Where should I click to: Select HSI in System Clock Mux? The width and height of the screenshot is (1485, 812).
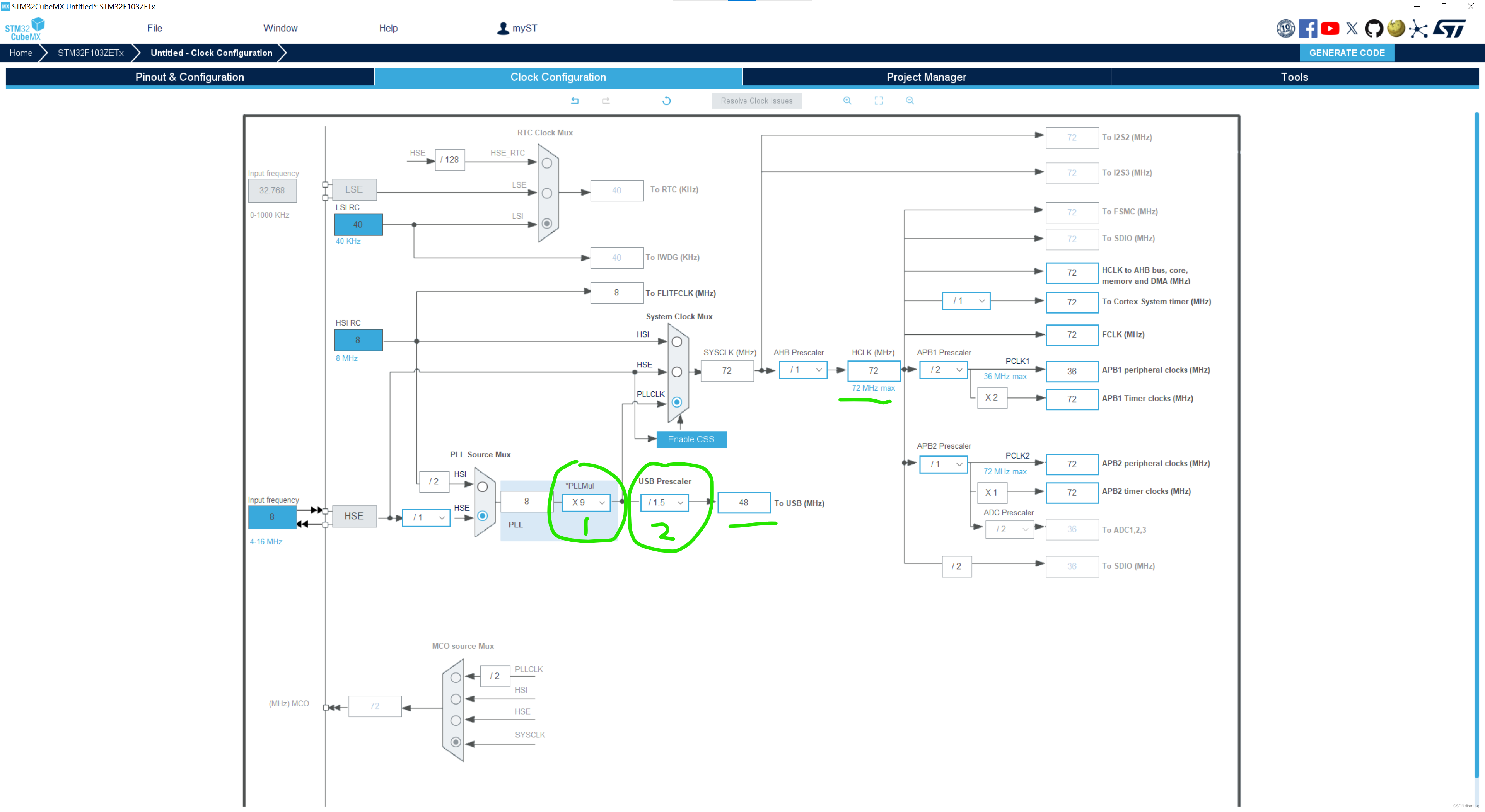pyautogui.click(x=677, y=342)
